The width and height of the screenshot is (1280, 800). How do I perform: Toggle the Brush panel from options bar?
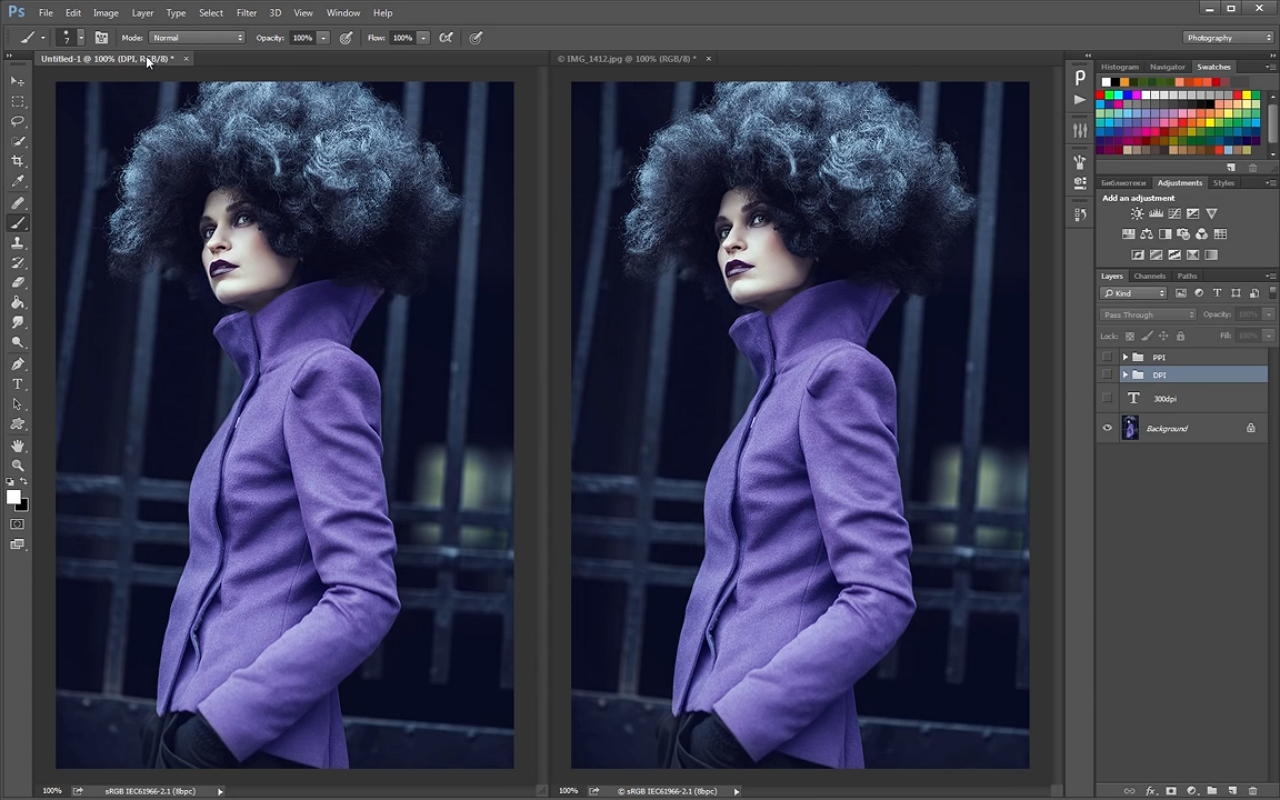(101, 38)
